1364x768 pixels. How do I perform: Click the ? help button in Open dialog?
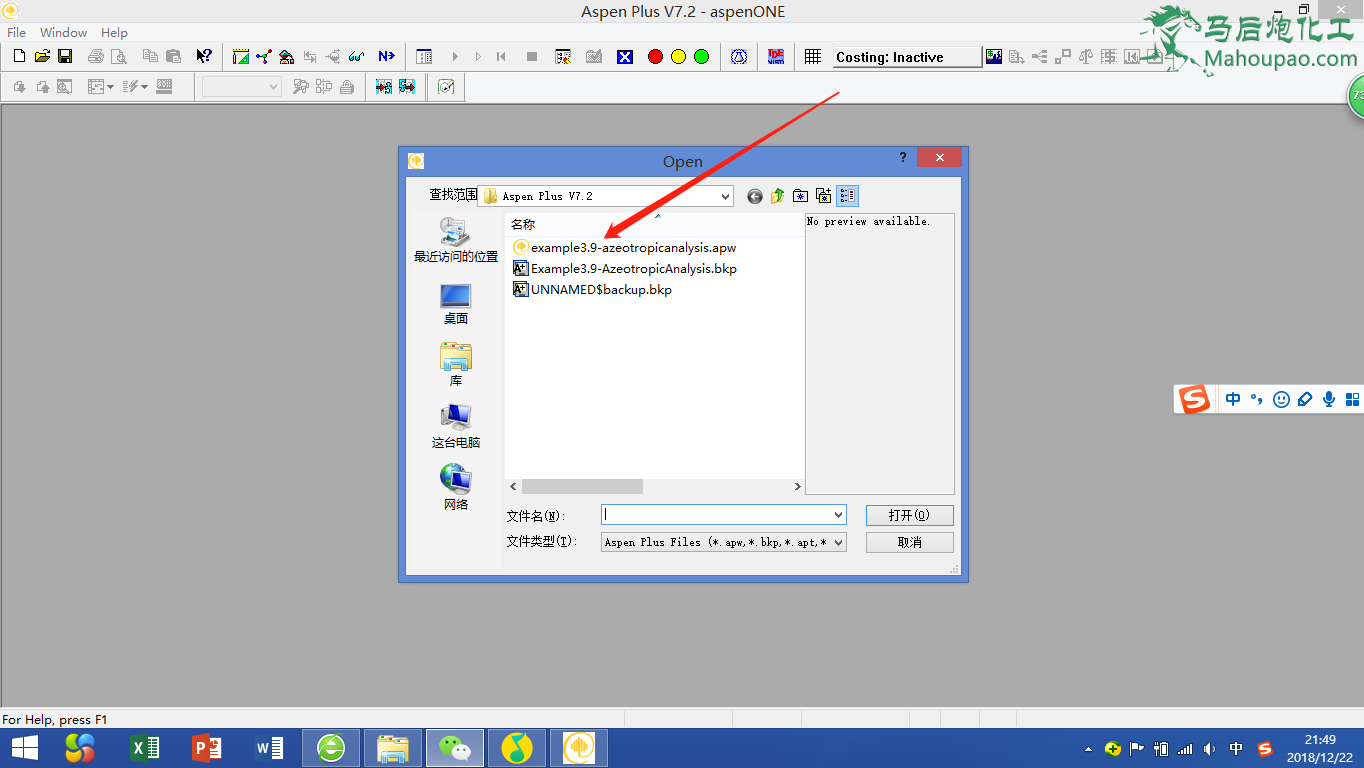(903, 157)
